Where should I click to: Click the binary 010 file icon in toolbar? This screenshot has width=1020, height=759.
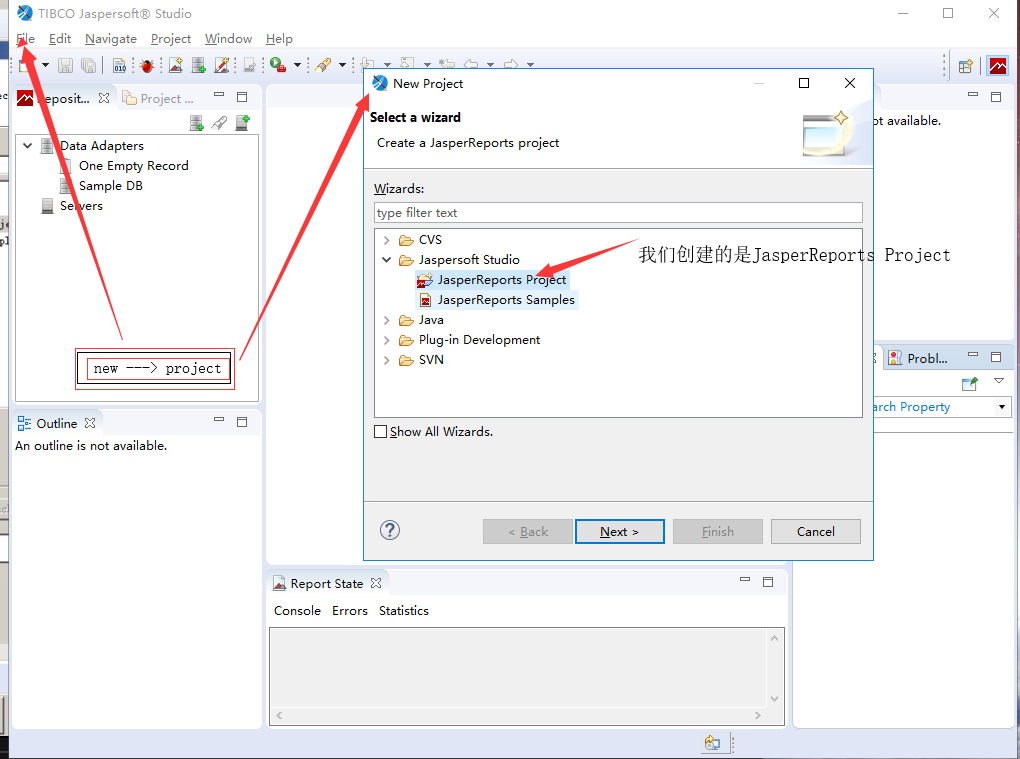point(120,65)
